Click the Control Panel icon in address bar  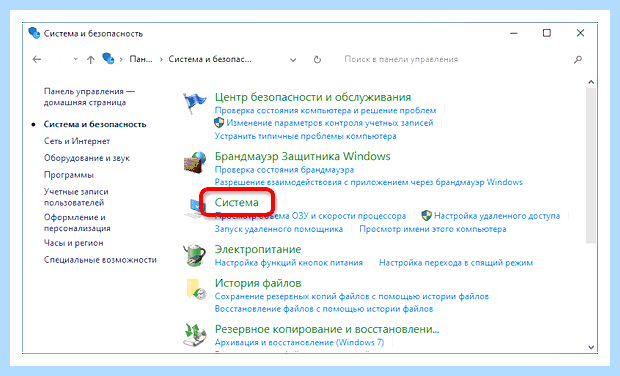(108, 59)
